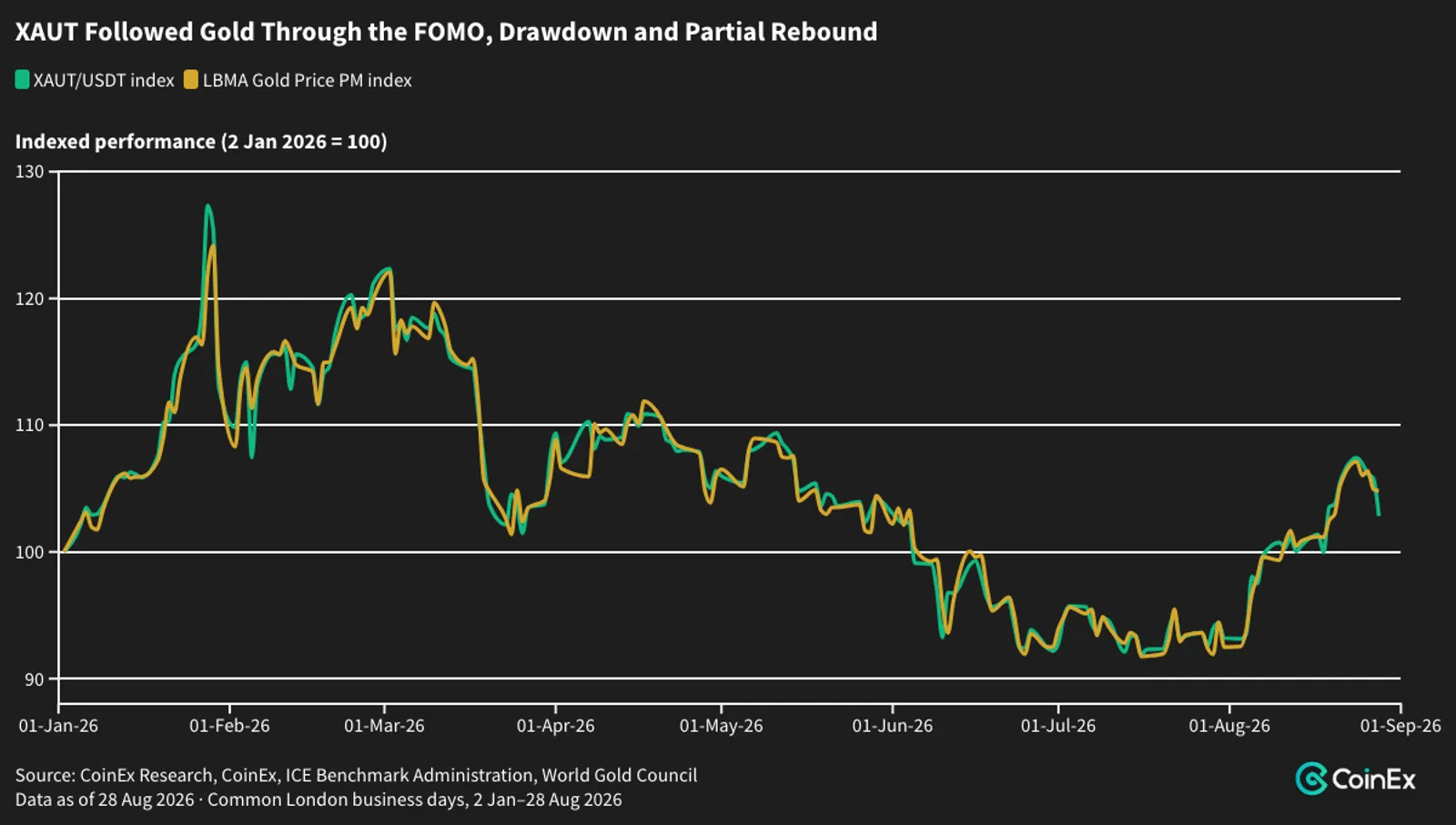Viewport: 1456px width, 825px height.
Task: Click the 01-Jan-26 x-axis label
Action: [x=58, y=726]
